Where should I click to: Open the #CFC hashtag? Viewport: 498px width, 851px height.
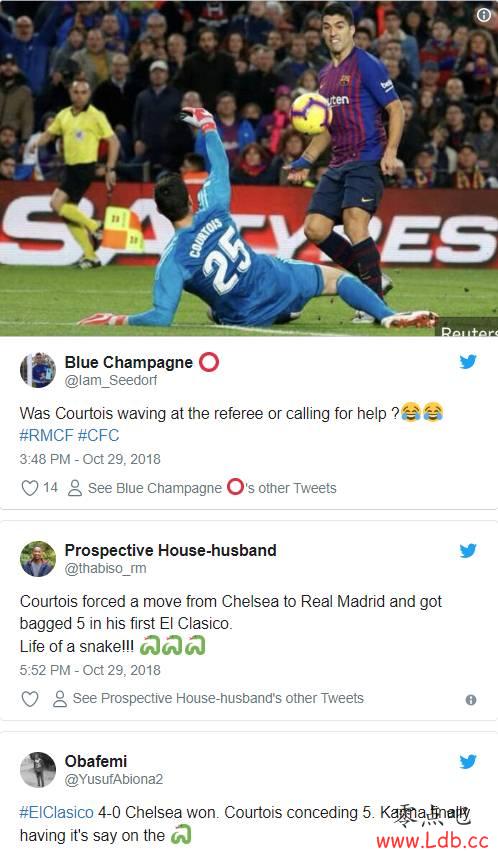point(98,435)
